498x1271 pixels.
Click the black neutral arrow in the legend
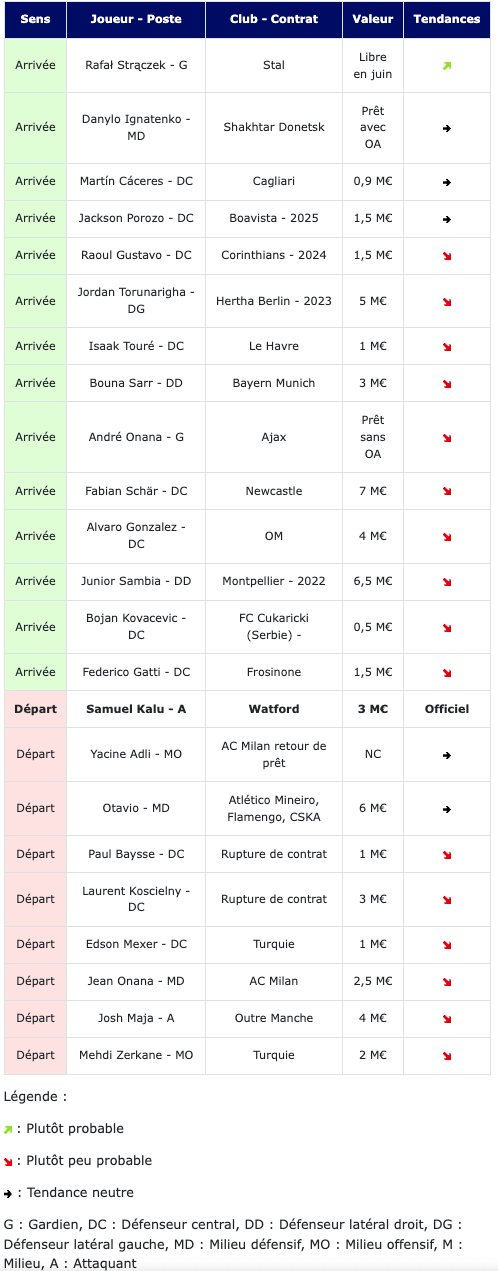8,1193
